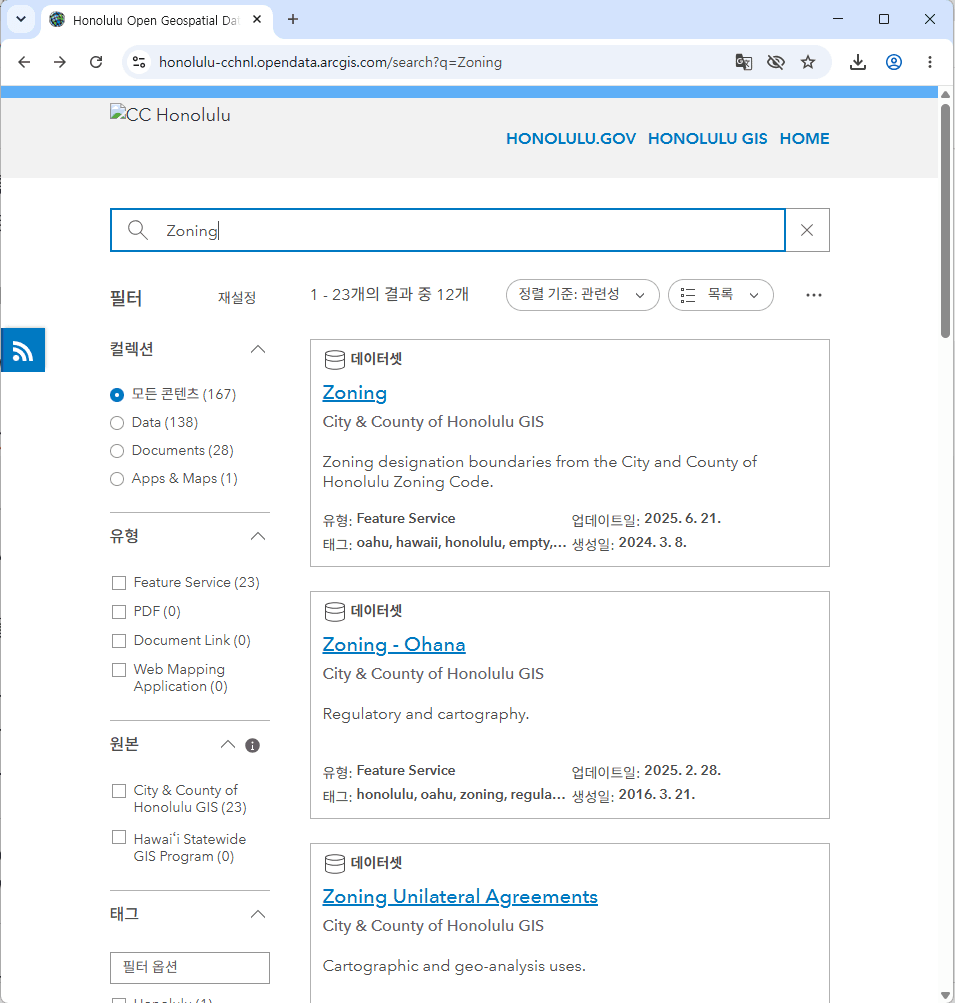This screenshot has width=955, height=1003.
Task: Go to HOME
Action: pyautogui.click(x=804, y=139)
